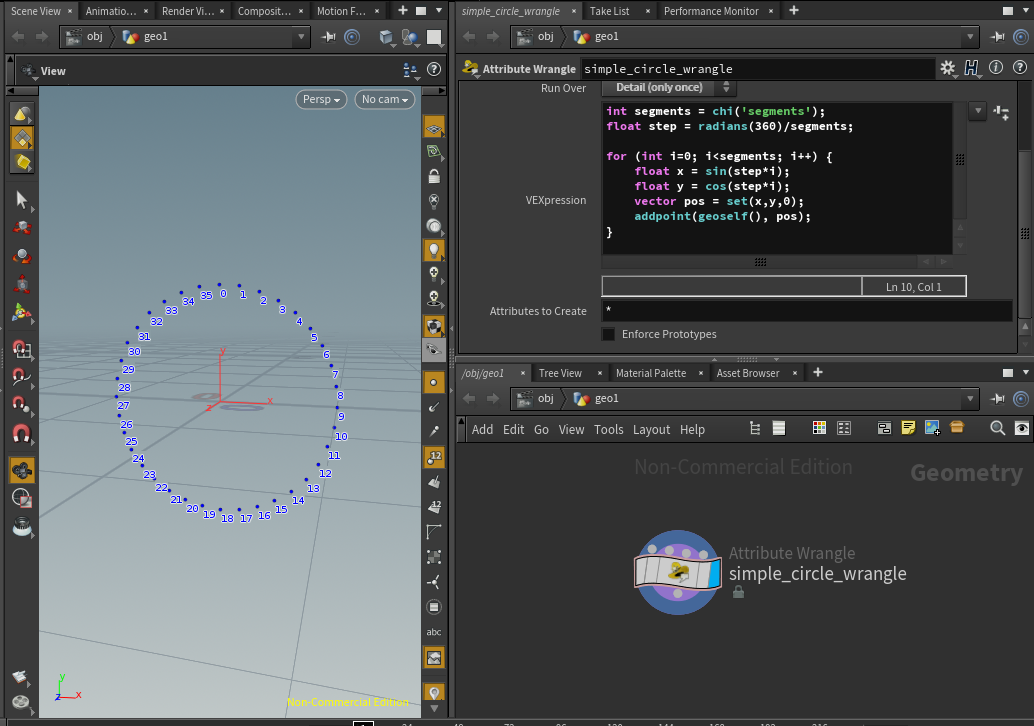Open the Tools menu in network editor
This screenshot has height=726, width=1034.
[608, 429]
